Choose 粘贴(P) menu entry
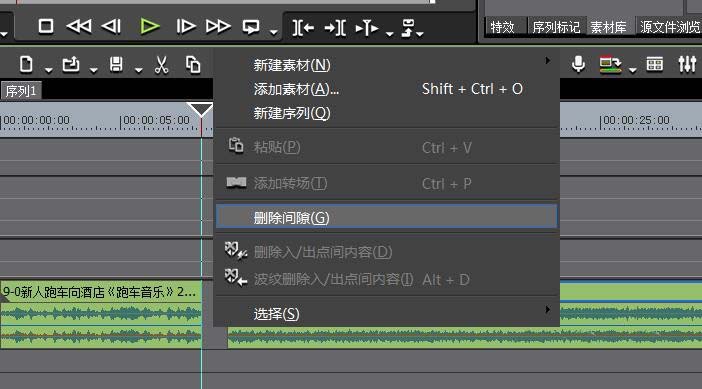702x389 pixels. (387, 147)
